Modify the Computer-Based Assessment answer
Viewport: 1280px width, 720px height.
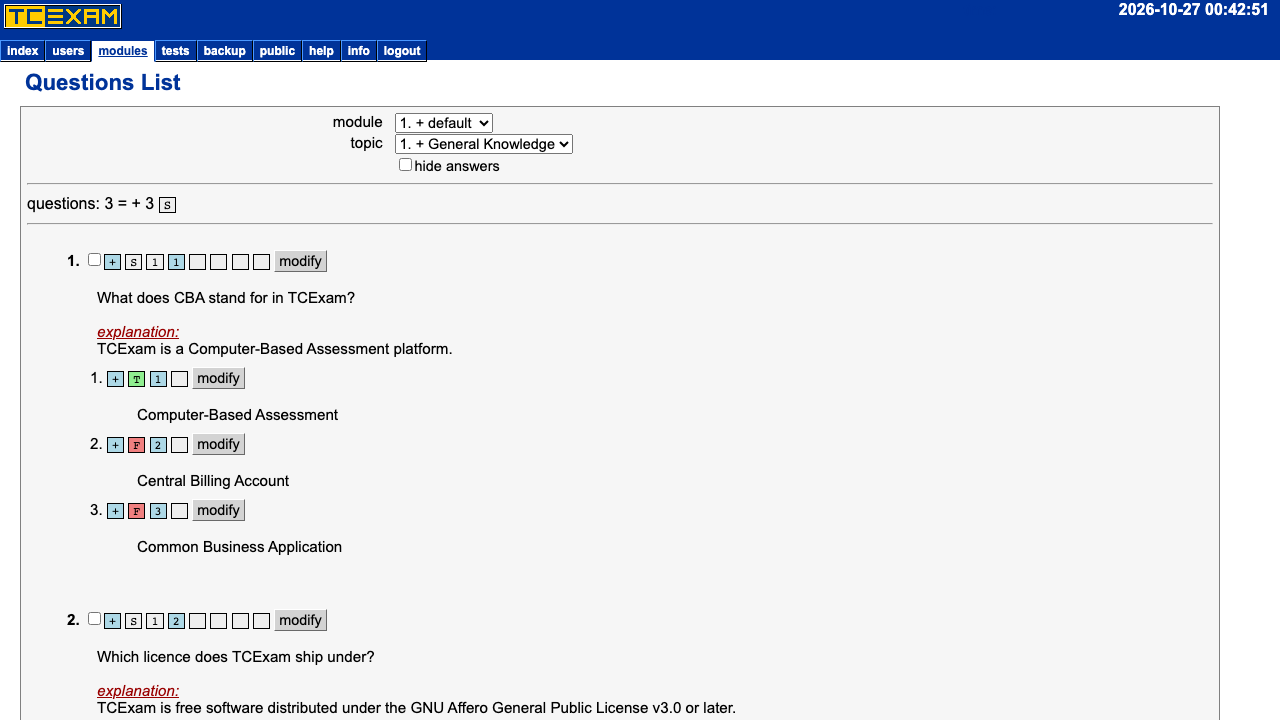pos(219,378)
